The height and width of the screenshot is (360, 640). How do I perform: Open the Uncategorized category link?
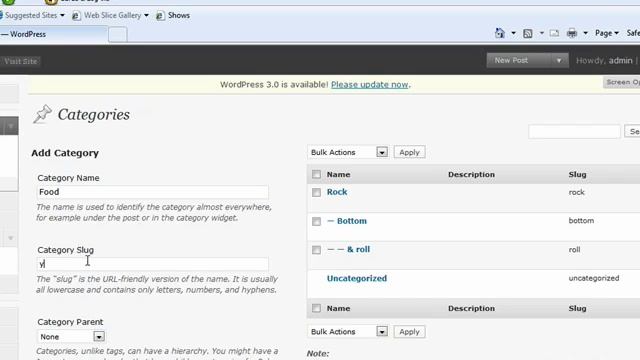pyautogui.click(x=357, y=278)
